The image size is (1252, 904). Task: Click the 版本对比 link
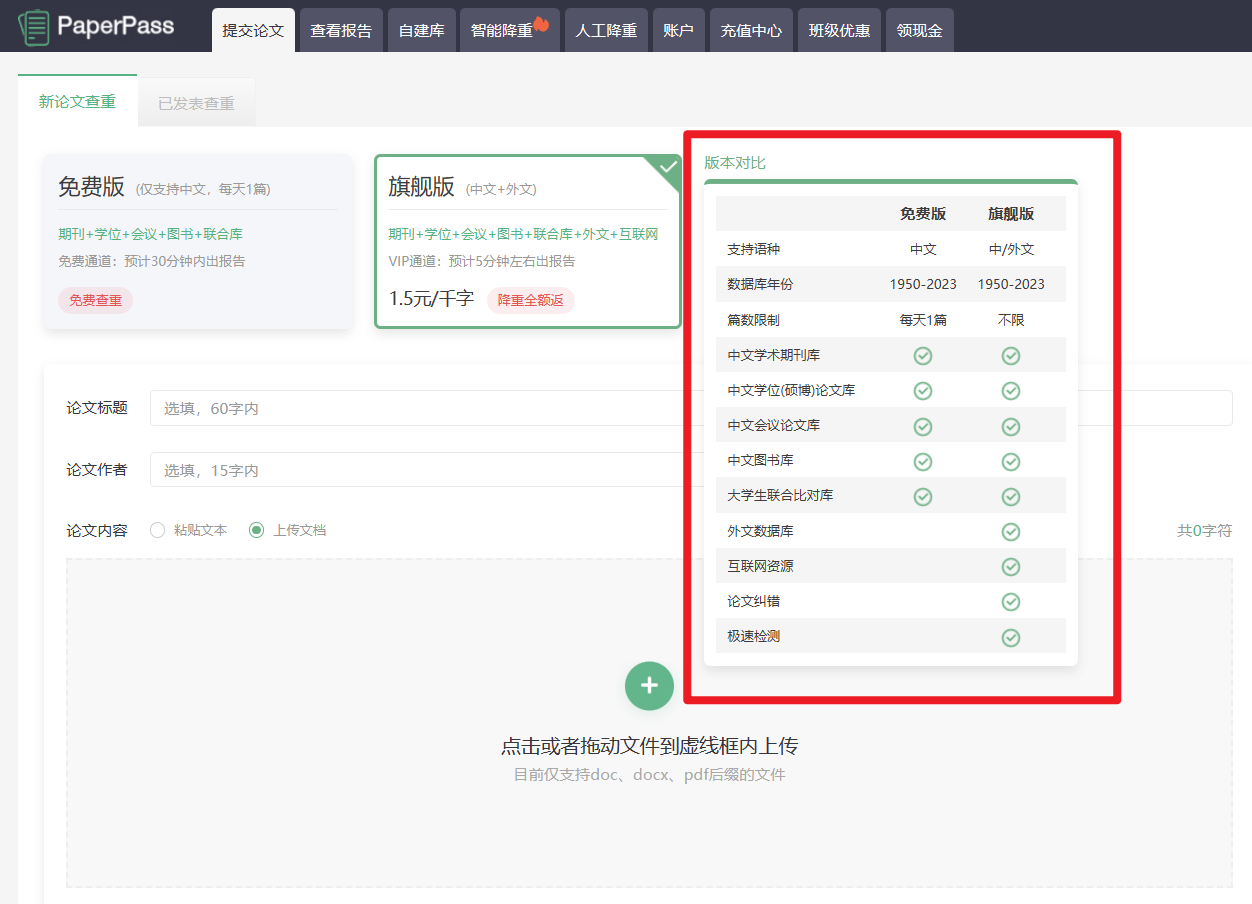pos(735,162)
